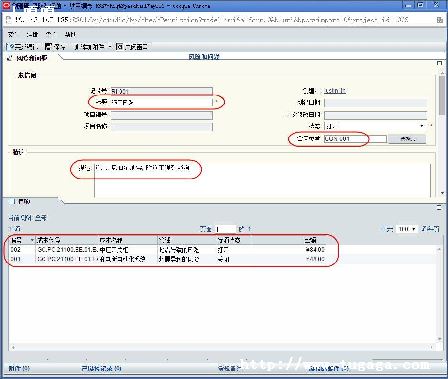
Task: Click the cost code starting GC.PC.21100.SE
Action: 68,250
